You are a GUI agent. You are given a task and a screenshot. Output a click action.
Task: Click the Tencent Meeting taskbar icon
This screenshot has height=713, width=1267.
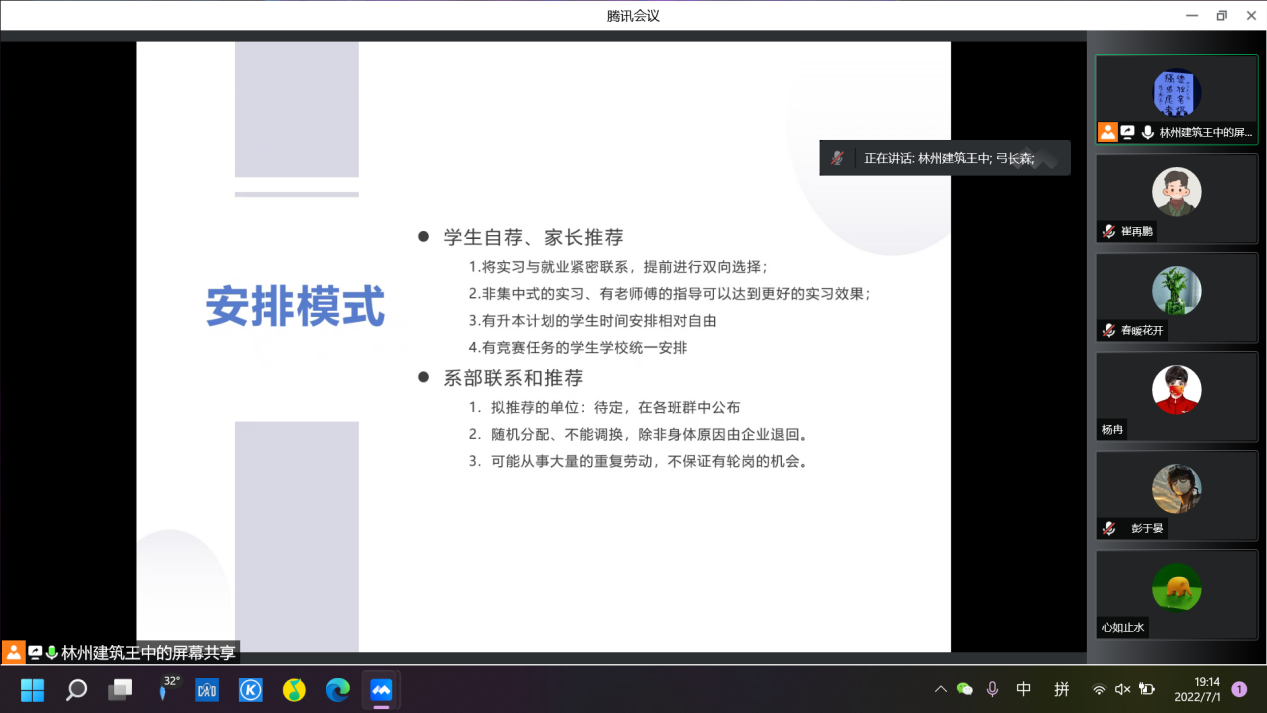[381, 690]
